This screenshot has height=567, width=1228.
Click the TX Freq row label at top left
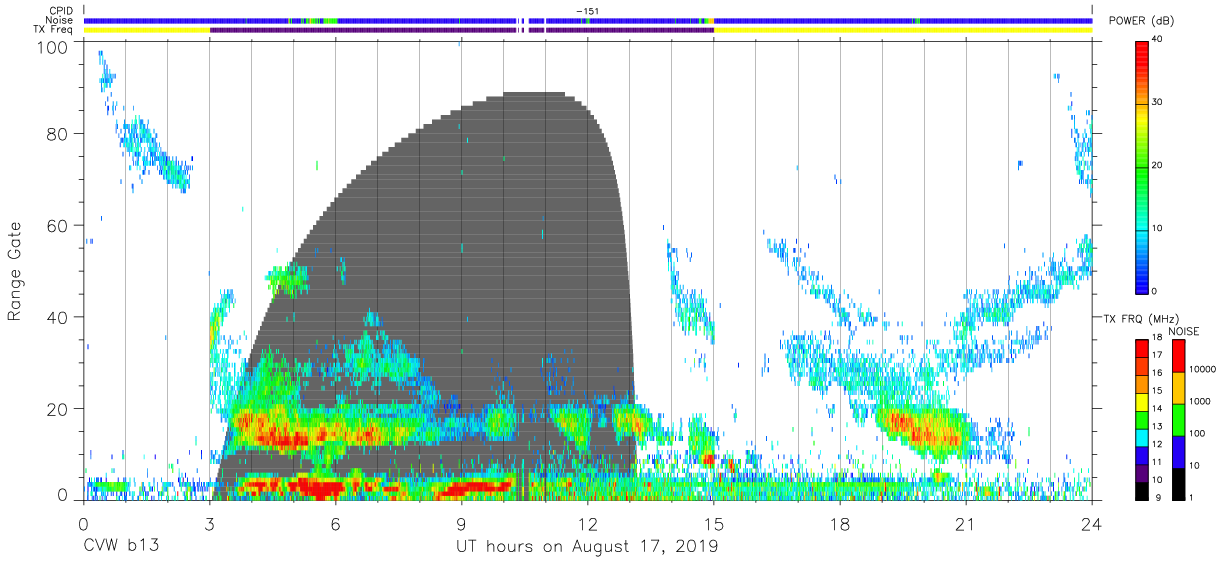point(54,30)
